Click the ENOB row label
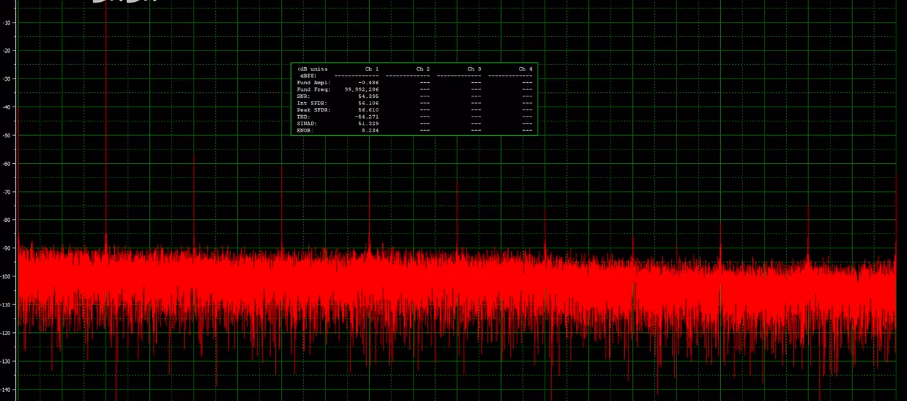This screenshot has width=907, height=401. click(x=305, y=130)
